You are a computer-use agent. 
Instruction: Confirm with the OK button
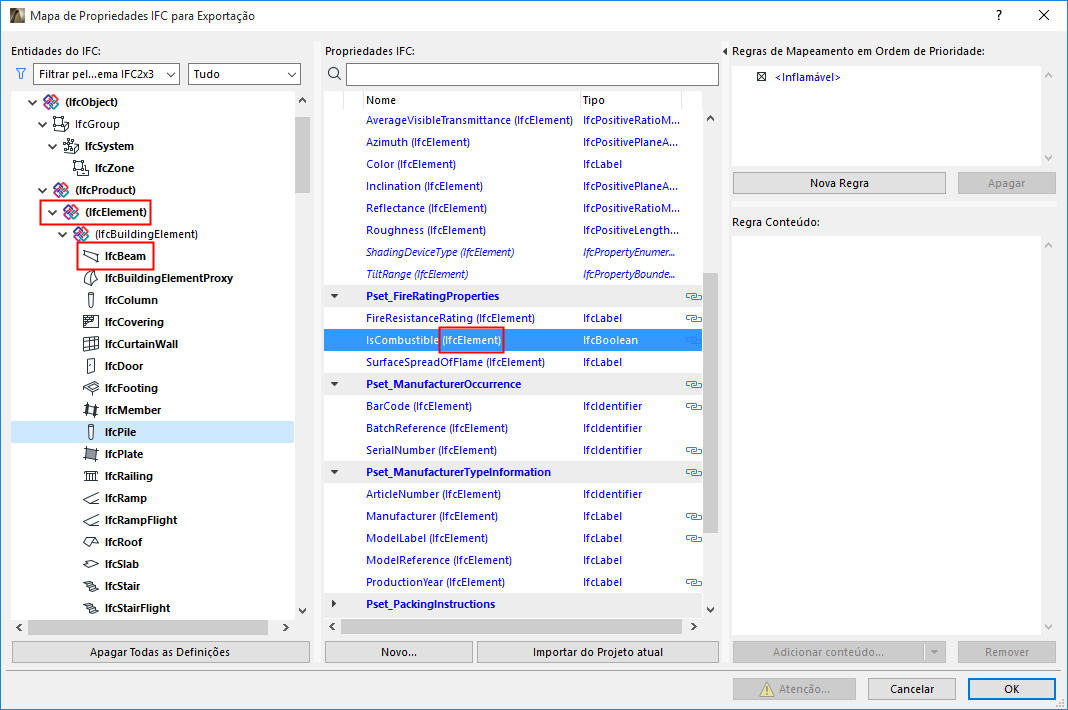coord(1012,689)
